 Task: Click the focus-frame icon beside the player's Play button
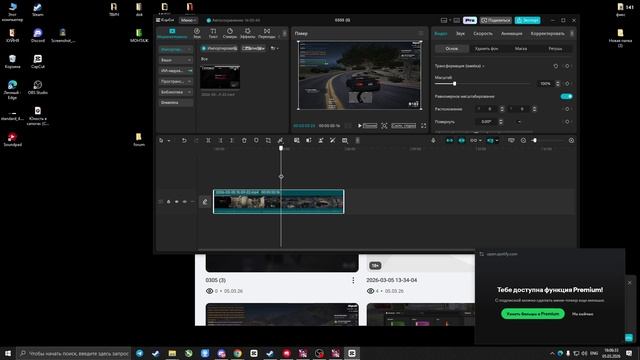[x=384, y=126]
